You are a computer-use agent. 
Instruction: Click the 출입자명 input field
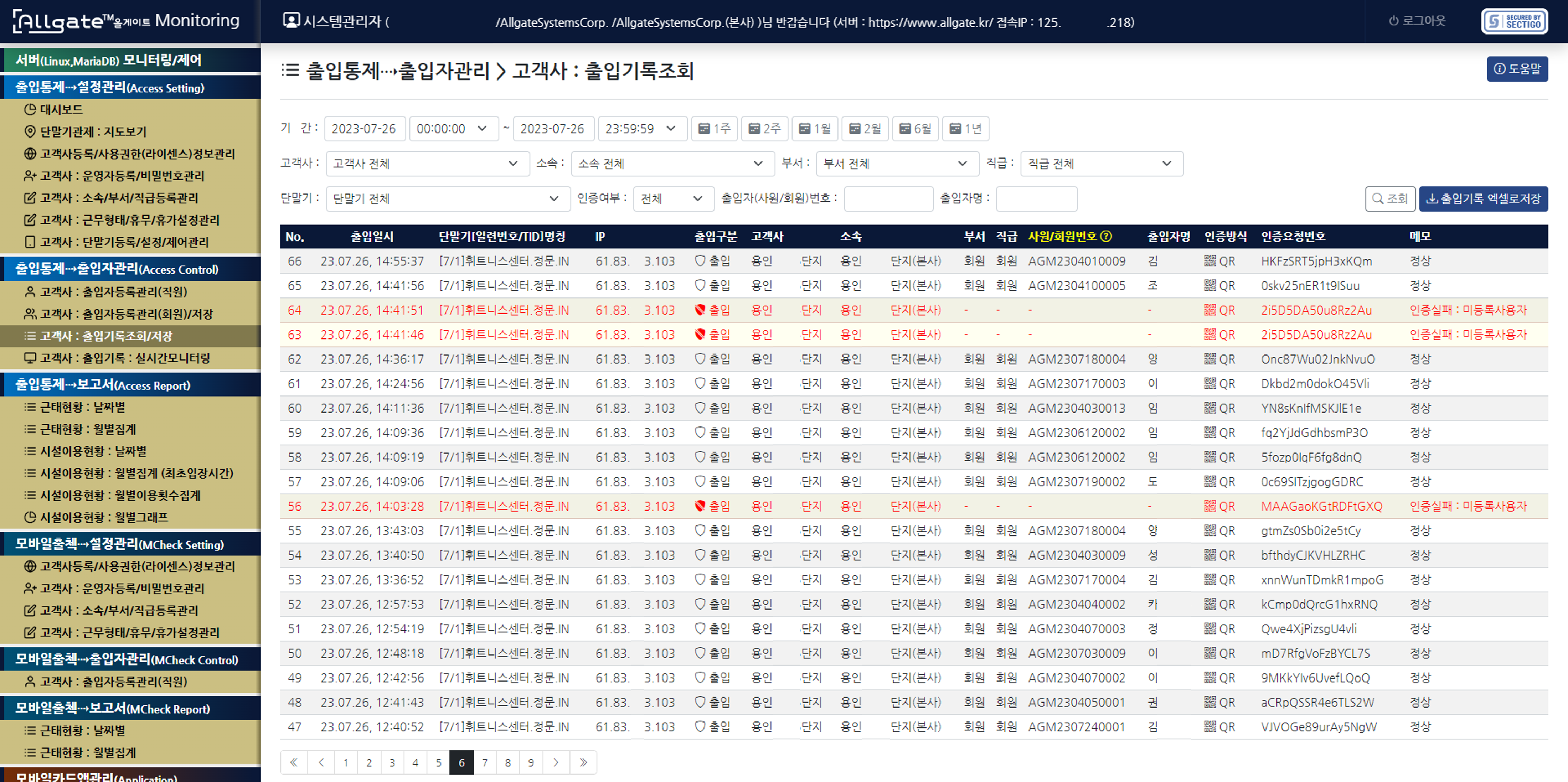tap(1036, 199)
